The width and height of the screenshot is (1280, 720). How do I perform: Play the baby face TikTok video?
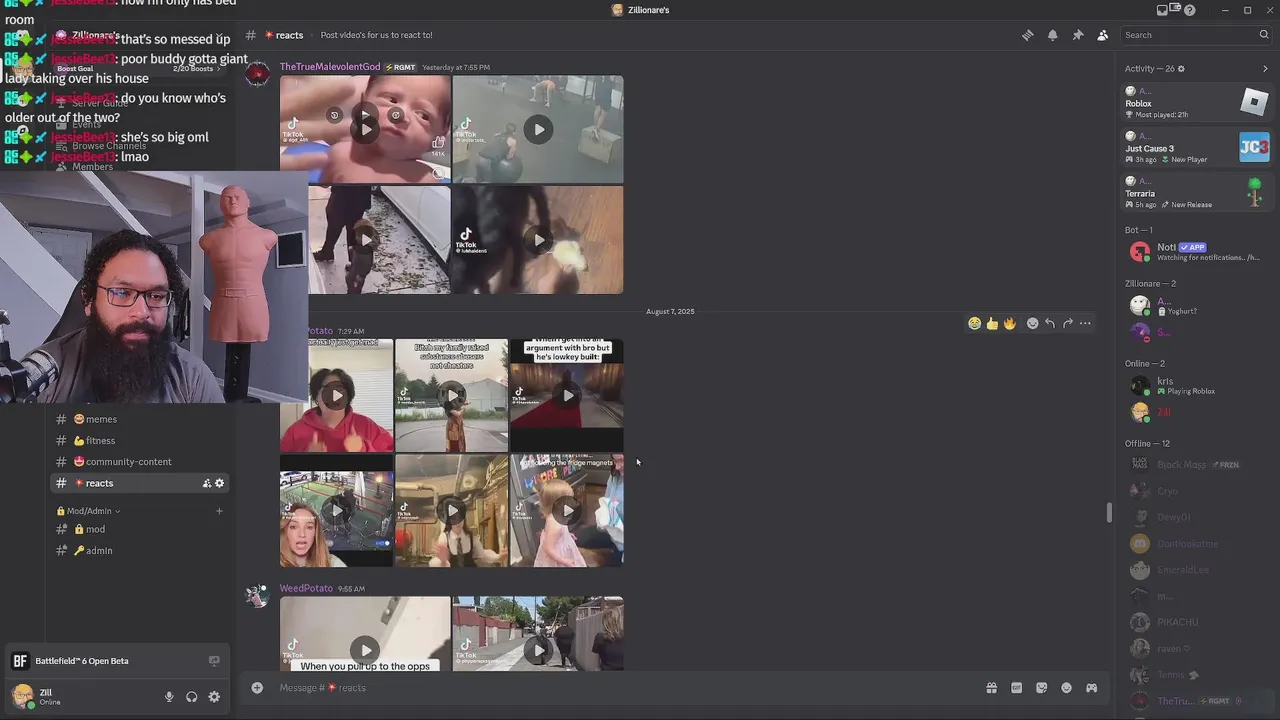coord(365,129)
